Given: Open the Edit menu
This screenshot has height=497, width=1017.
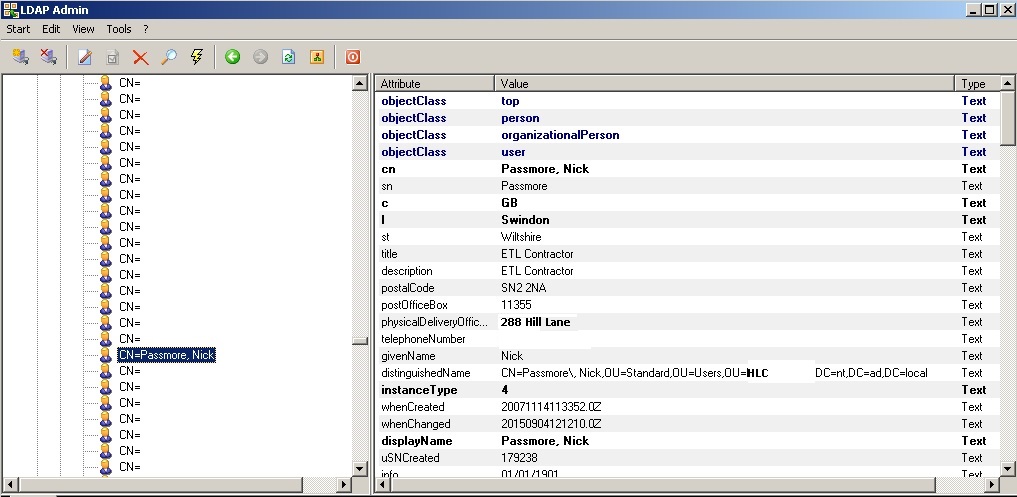Looking at the screenshot, I should coord(51,29).
